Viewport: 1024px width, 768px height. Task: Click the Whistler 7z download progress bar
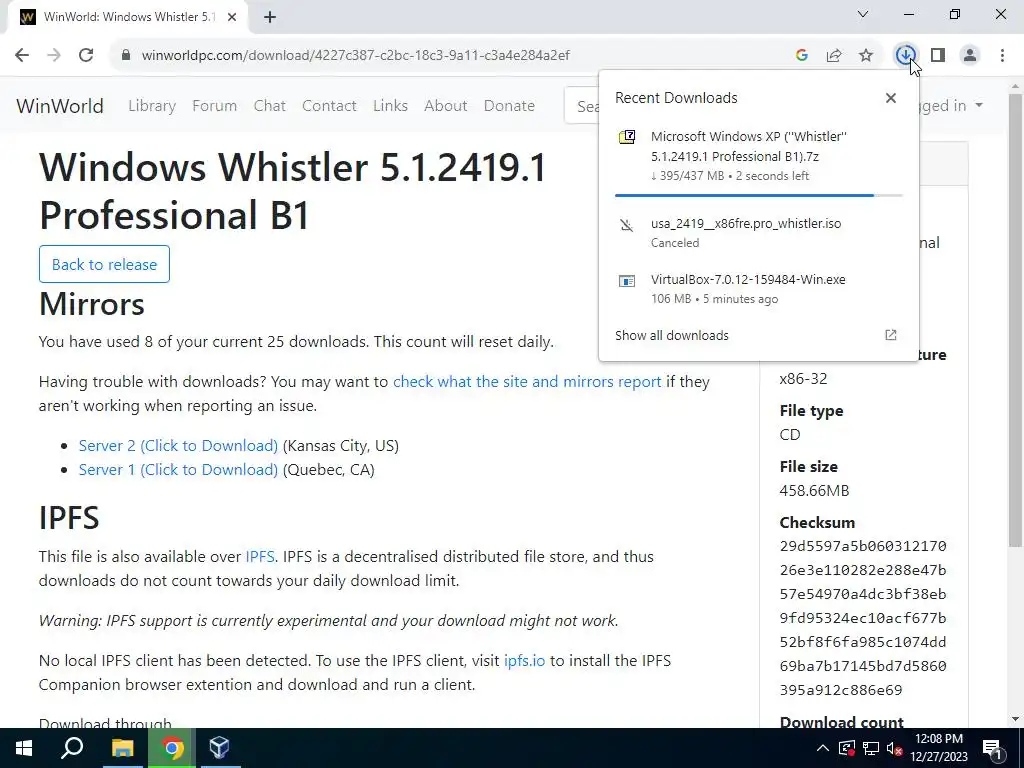[758, 195]
